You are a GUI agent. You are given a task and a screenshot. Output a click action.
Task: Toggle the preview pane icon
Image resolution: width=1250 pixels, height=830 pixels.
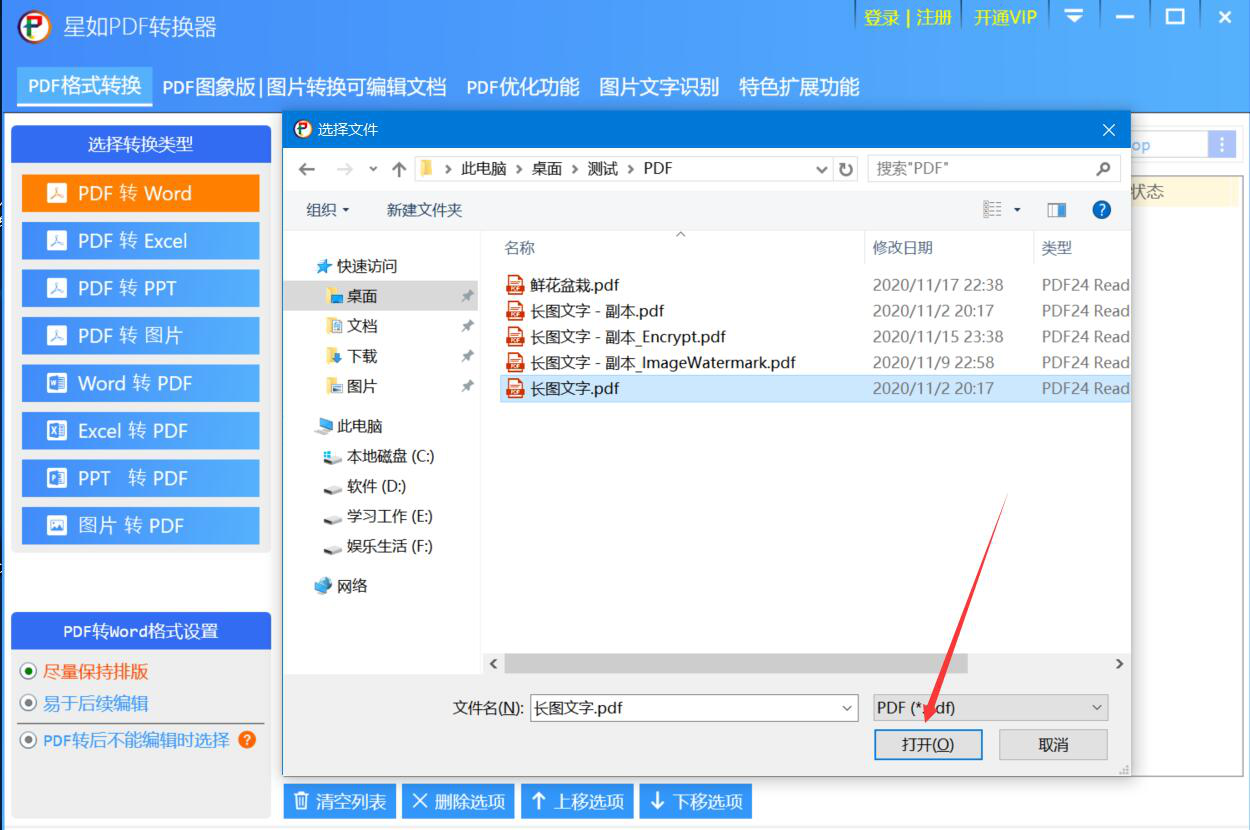pos(1056,210)
